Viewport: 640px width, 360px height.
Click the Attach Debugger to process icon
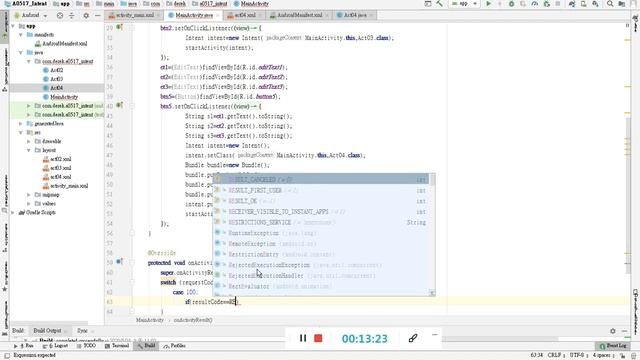click(x=547, y=4)
